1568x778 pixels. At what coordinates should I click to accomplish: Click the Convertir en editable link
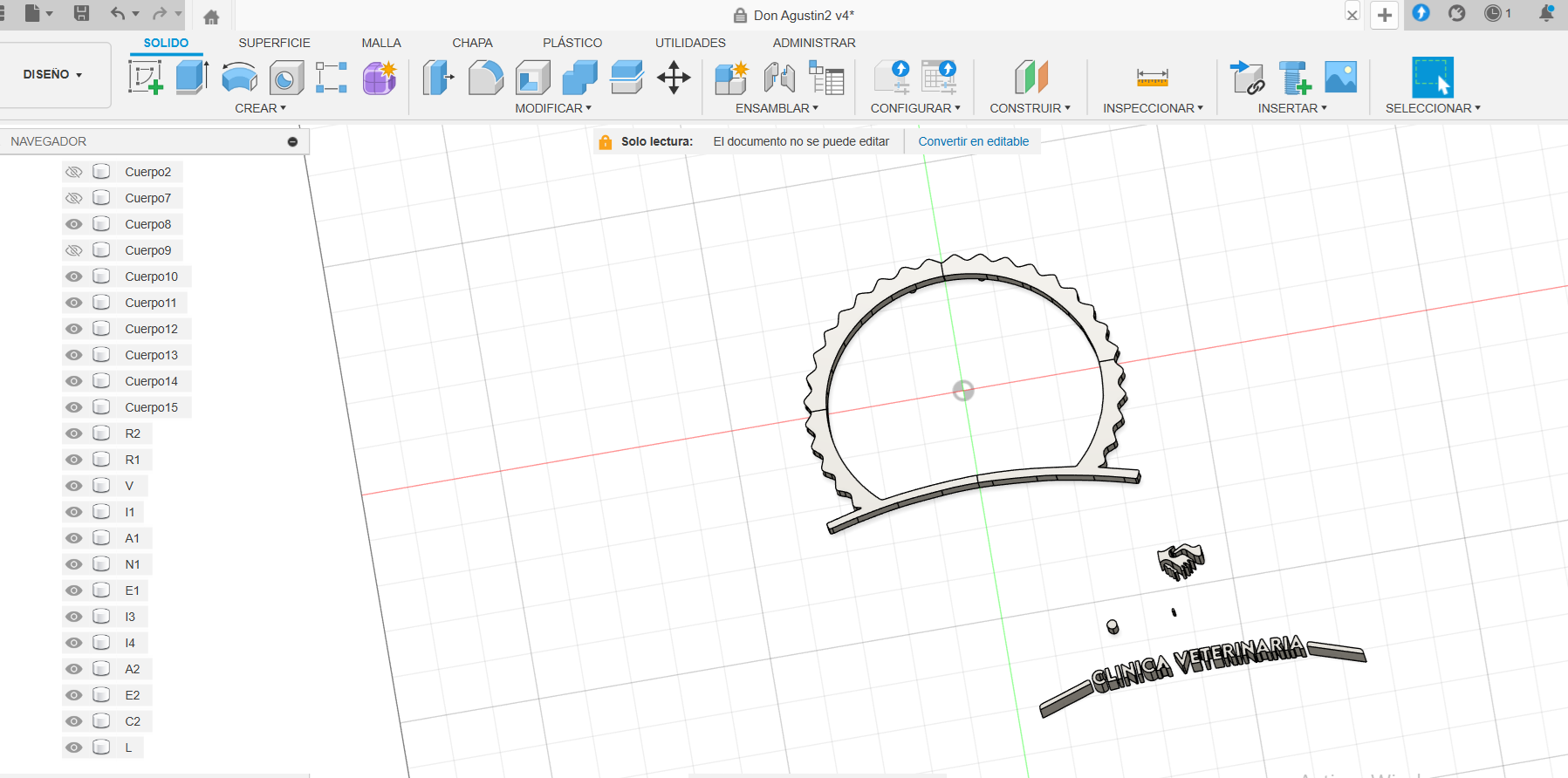click(973, 141)
